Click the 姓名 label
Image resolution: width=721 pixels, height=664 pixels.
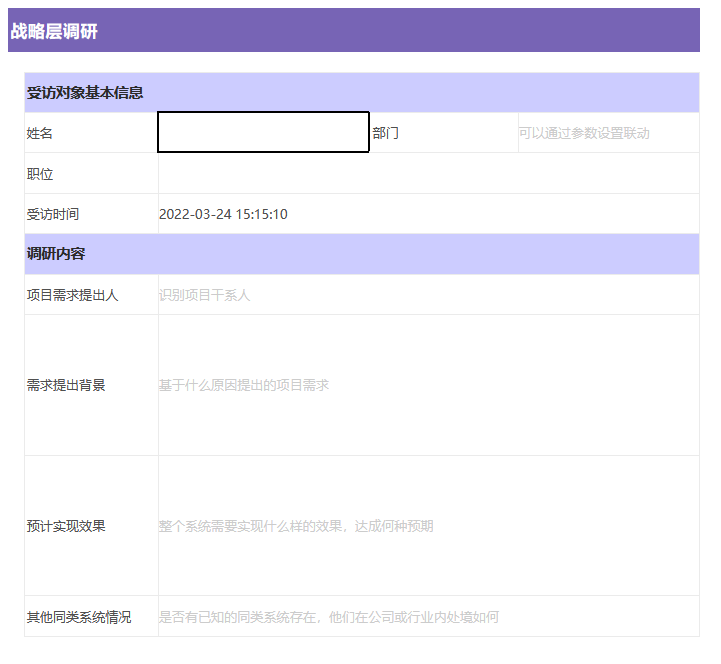[x=40, y=133]
